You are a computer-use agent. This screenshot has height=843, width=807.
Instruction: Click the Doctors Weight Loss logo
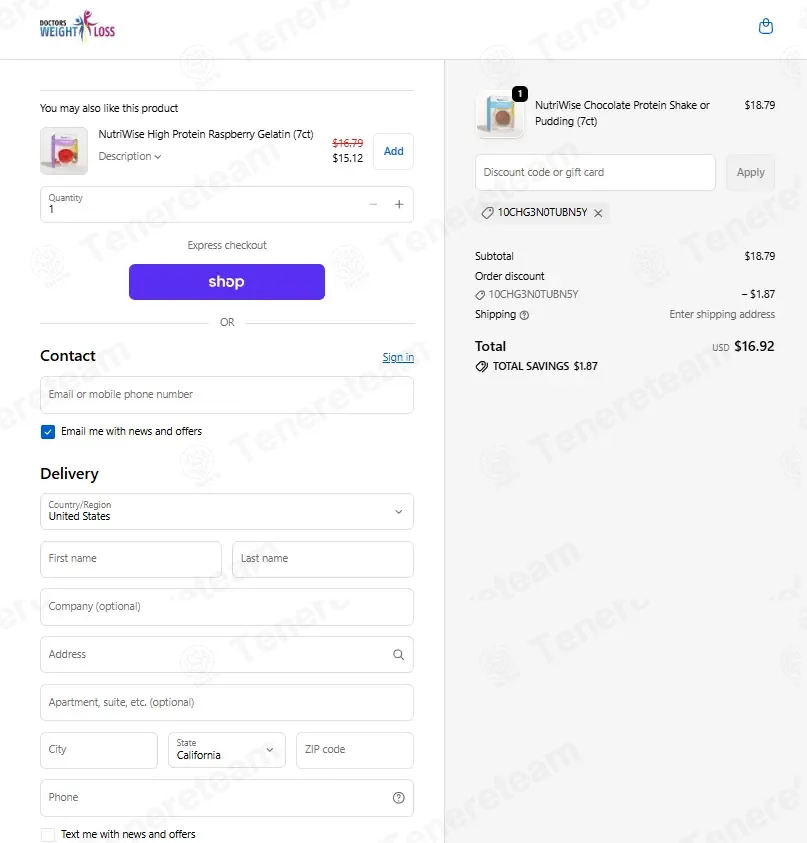coord(77,27)
